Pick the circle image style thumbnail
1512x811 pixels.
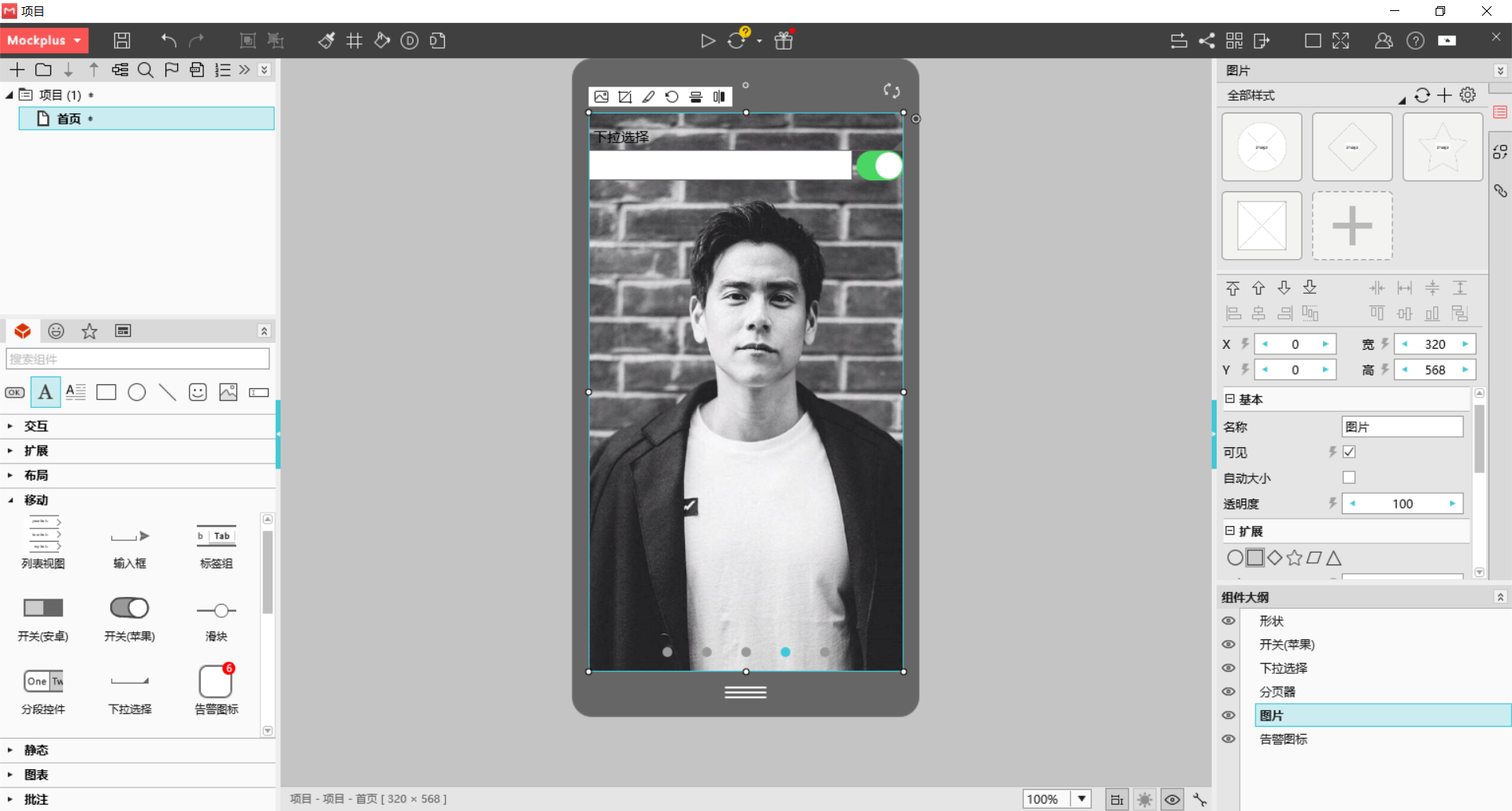1262,147
